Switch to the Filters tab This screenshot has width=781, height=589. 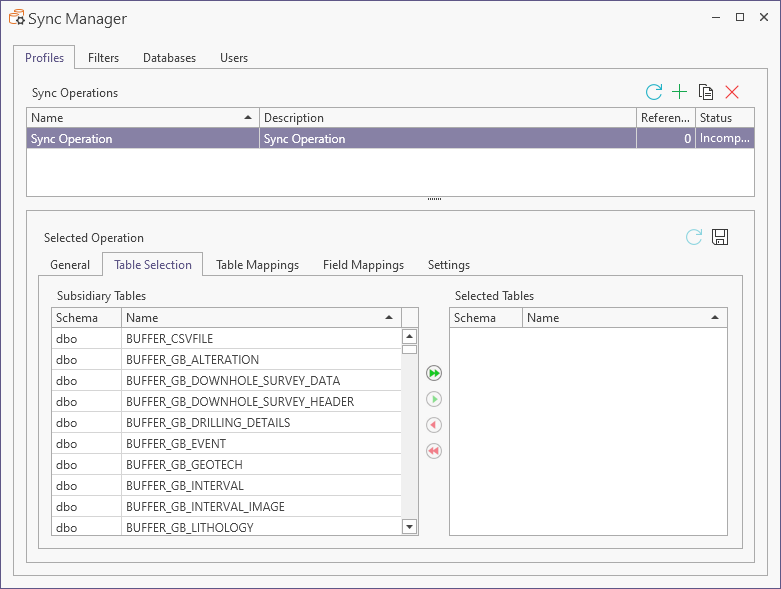click(x=103, y=58)
